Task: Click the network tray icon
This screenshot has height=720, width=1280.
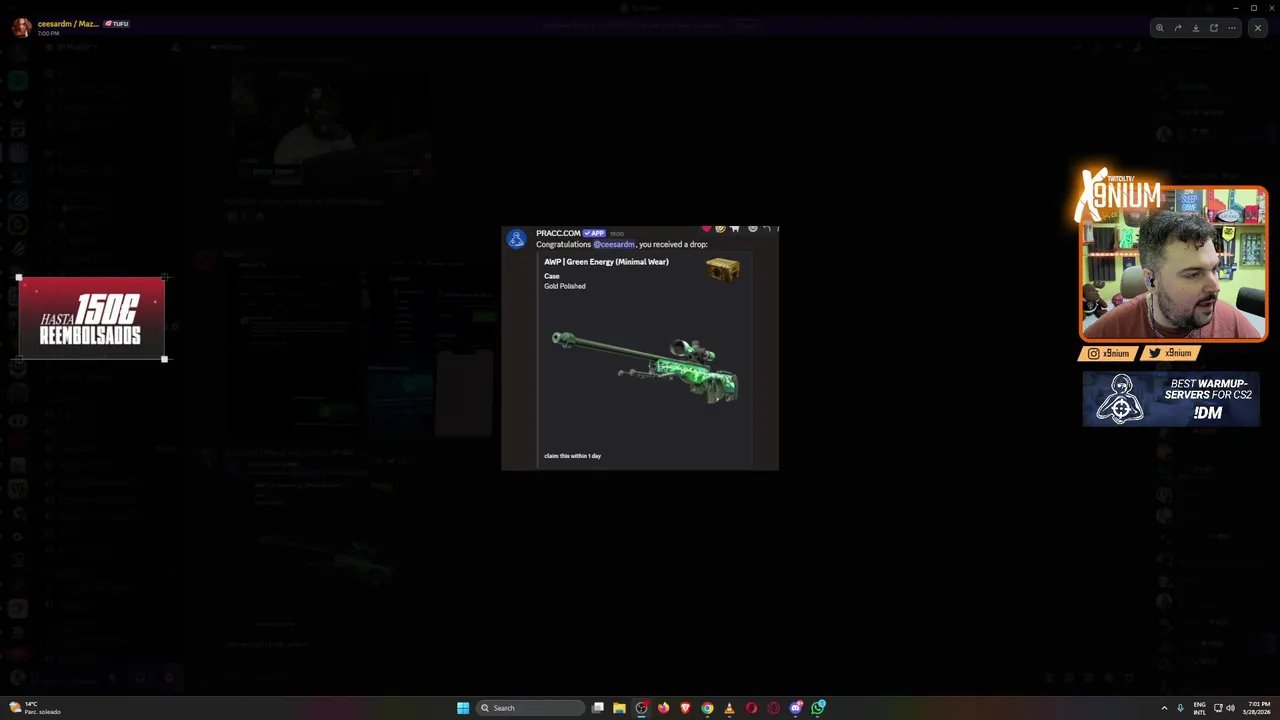Action: click(1218, 708)
